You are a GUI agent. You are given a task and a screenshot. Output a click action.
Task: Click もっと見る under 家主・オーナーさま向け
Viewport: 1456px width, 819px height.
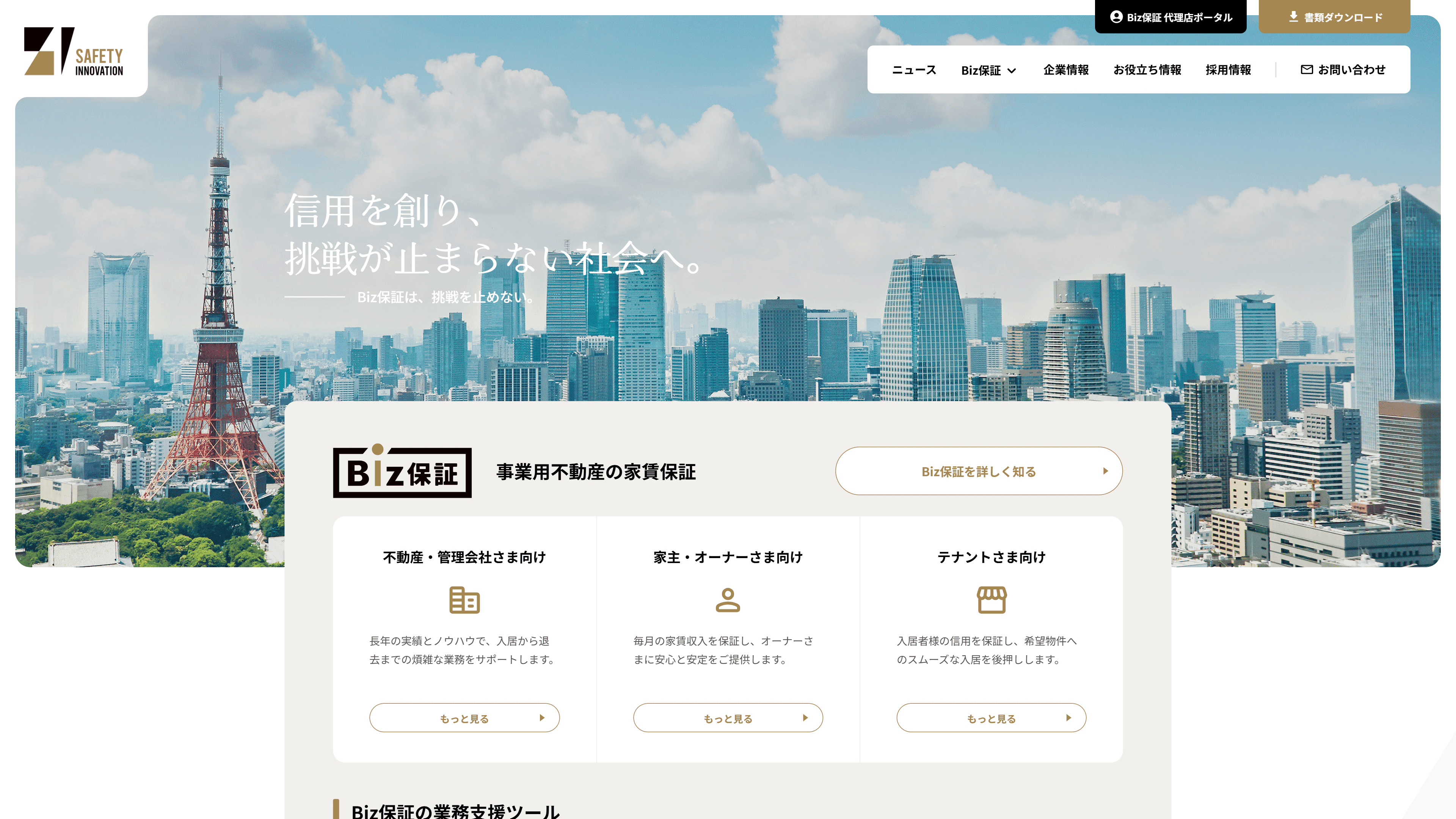point(728,718)
